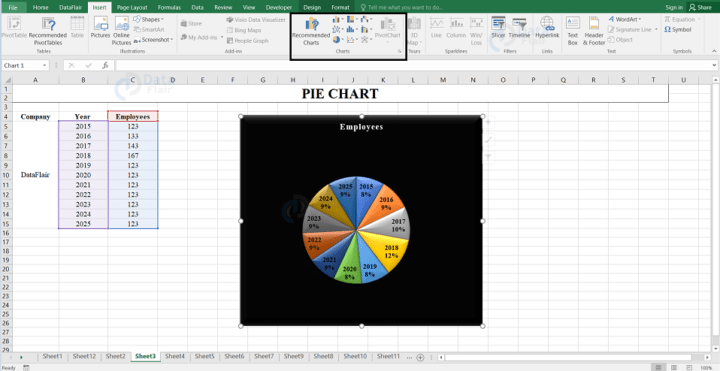Click Sign in
This screenshot has width=720, height=371.
[674, 7]
